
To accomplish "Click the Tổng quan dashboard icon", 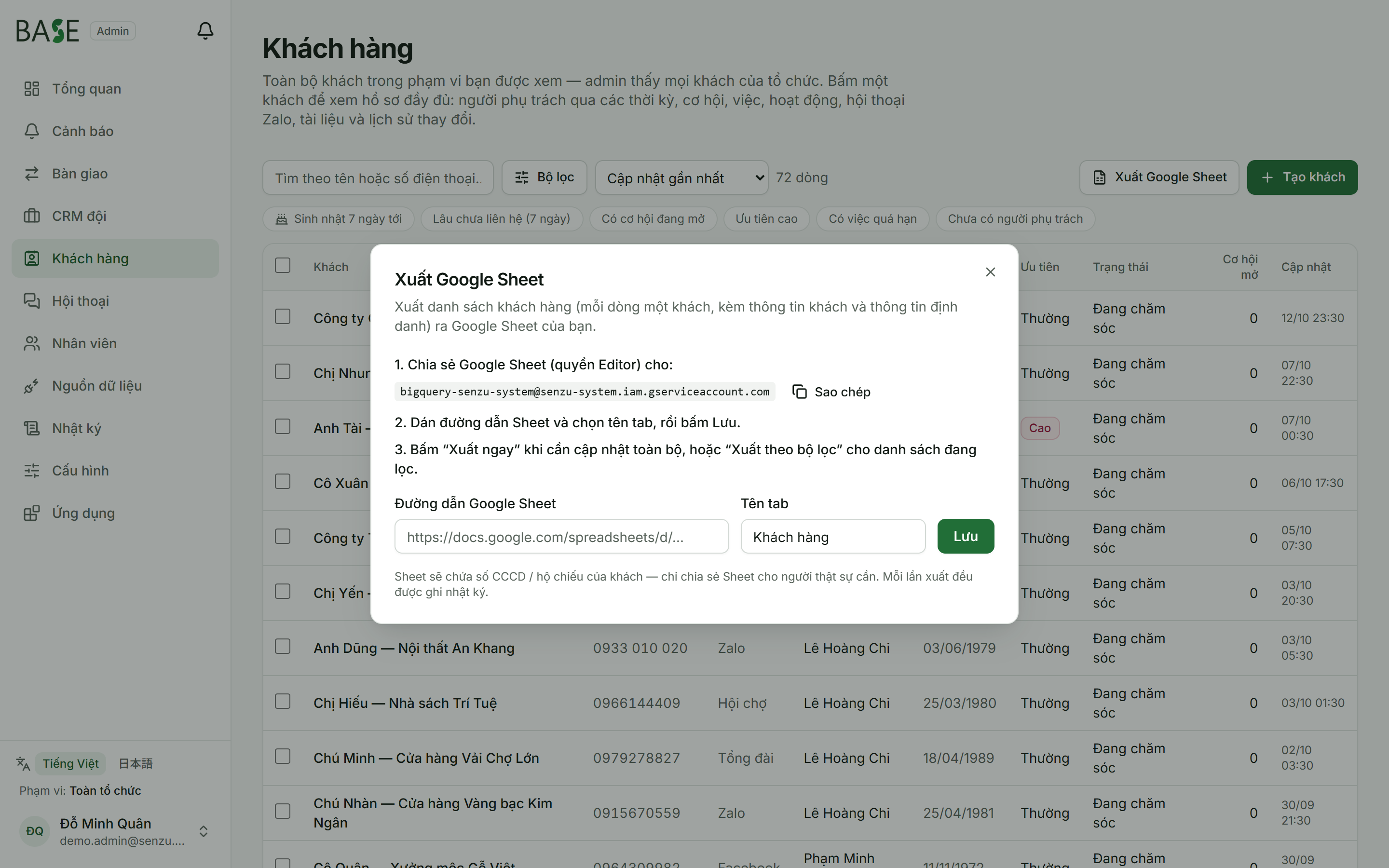I will click(31, 88).
